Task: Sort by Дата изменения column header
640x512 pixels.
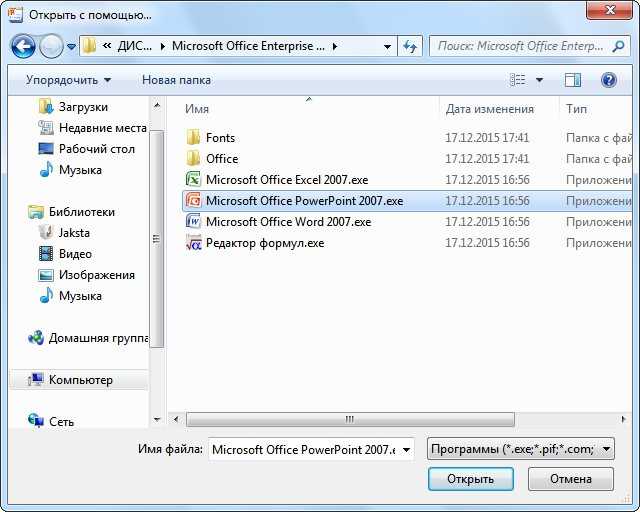Action: [x=489, y=109]
